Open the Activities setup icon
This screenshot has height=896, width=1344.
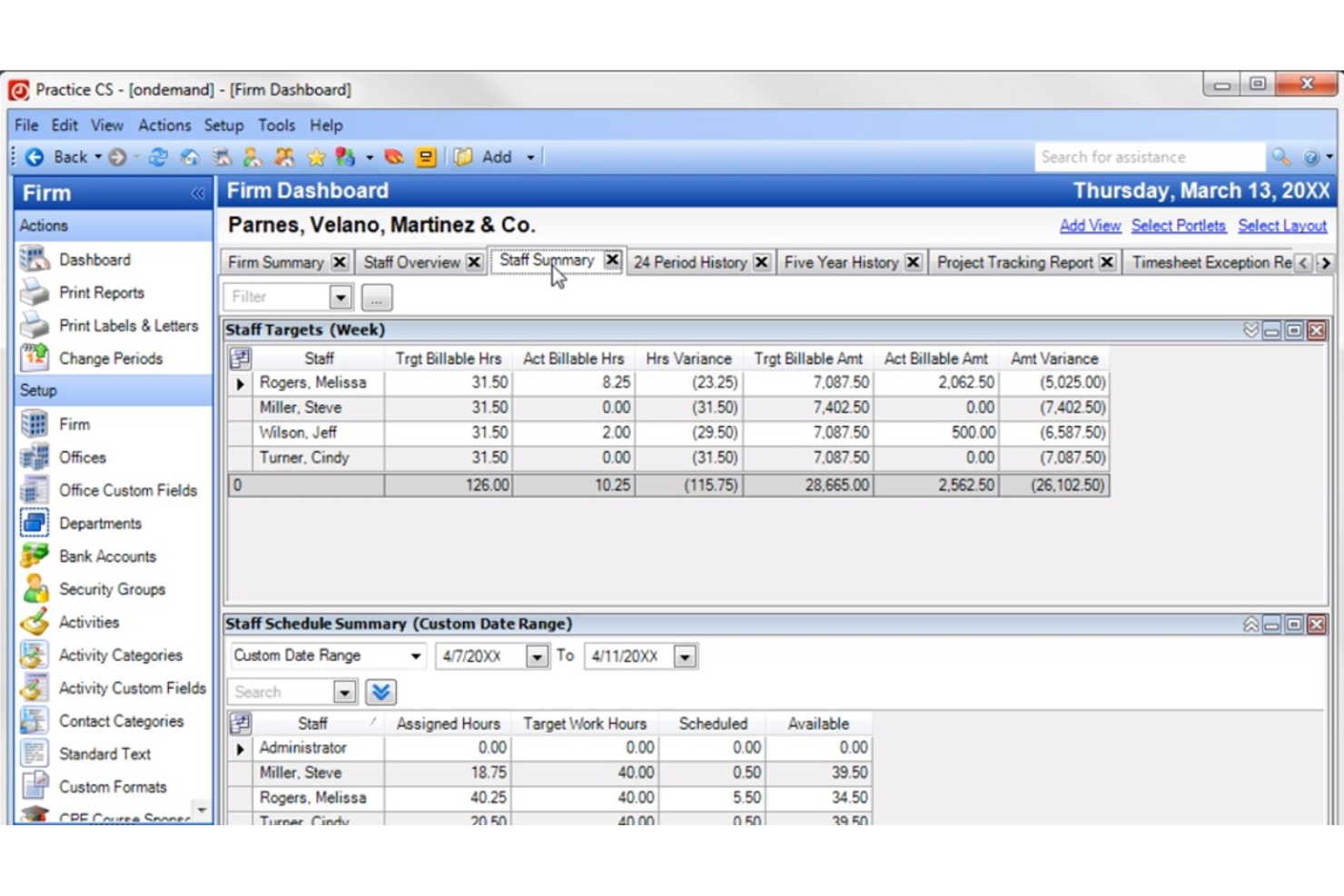(x=34, y=622)
